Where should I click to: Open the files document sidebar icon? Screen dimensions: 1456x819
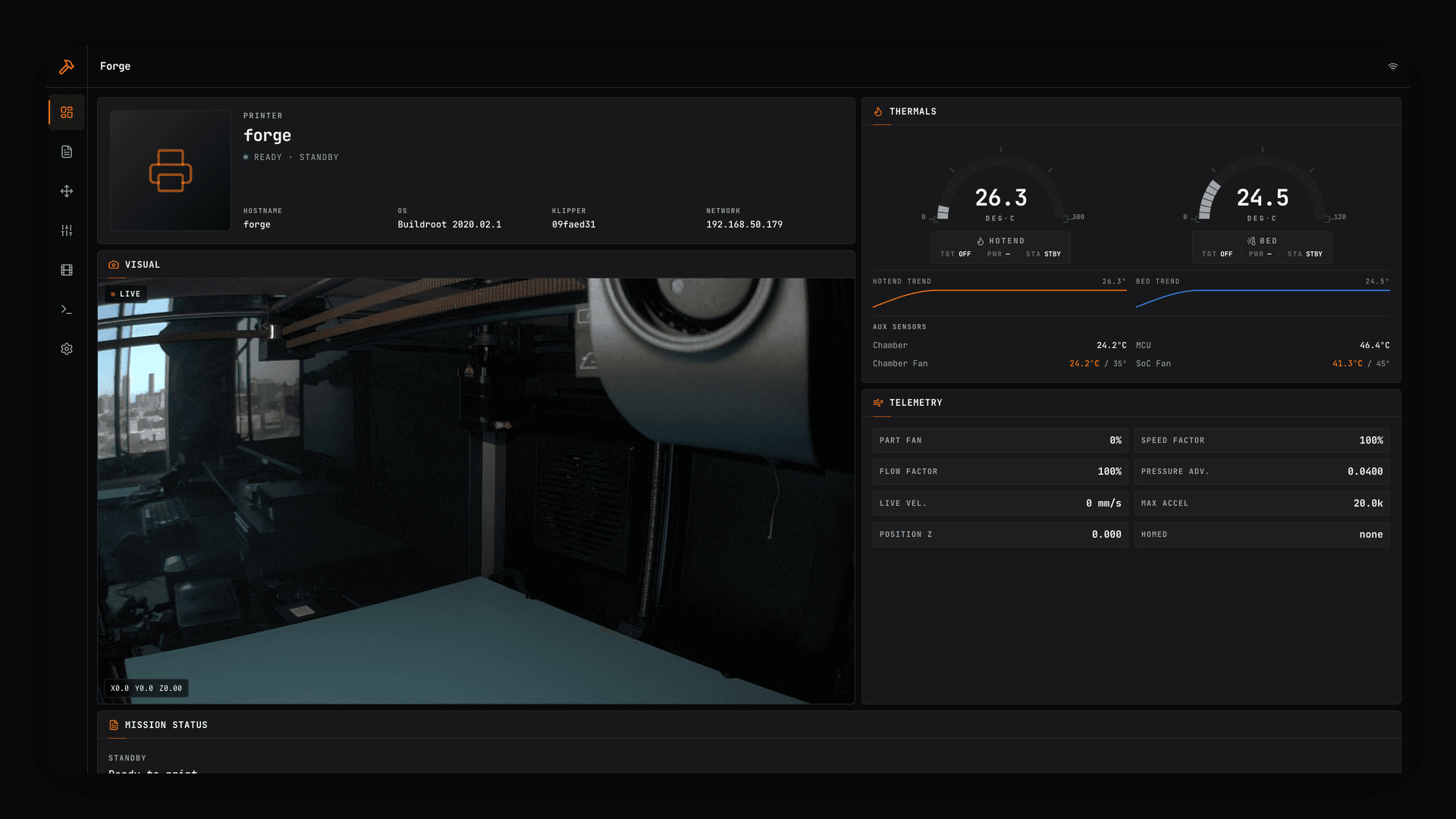click(67, 152)
